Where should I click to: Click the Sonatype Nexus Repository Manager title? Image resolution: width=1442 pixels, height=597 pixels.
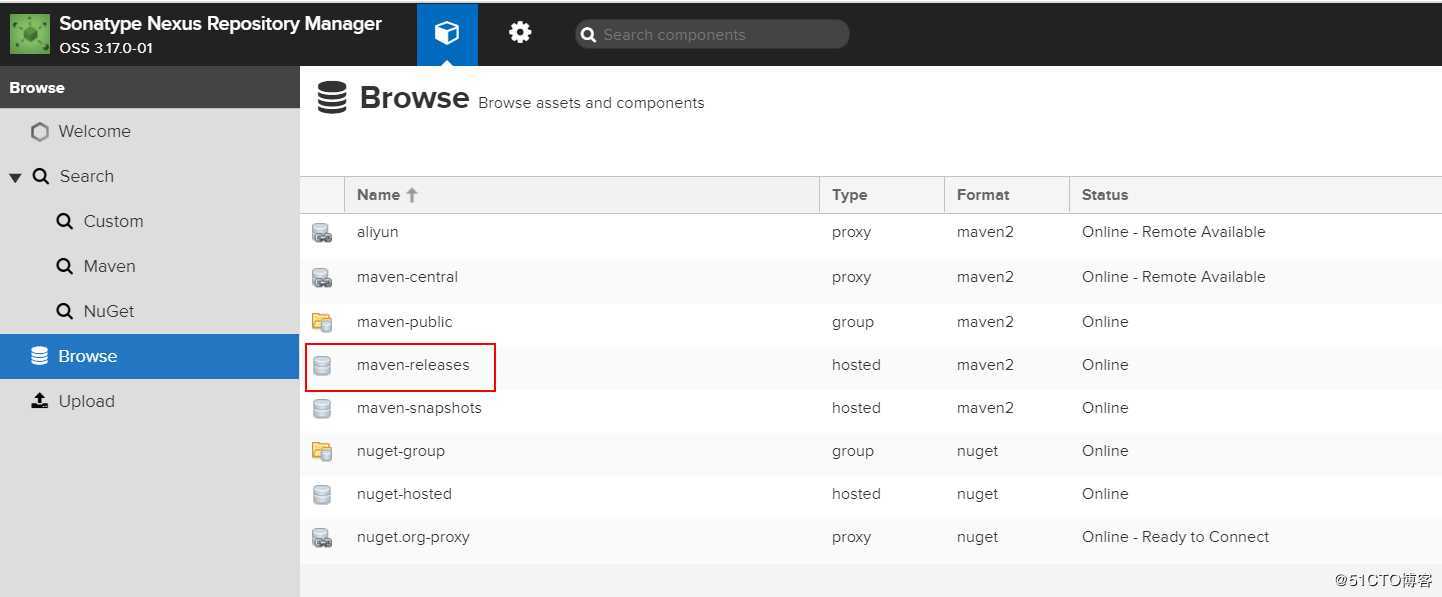click(220, 24)
